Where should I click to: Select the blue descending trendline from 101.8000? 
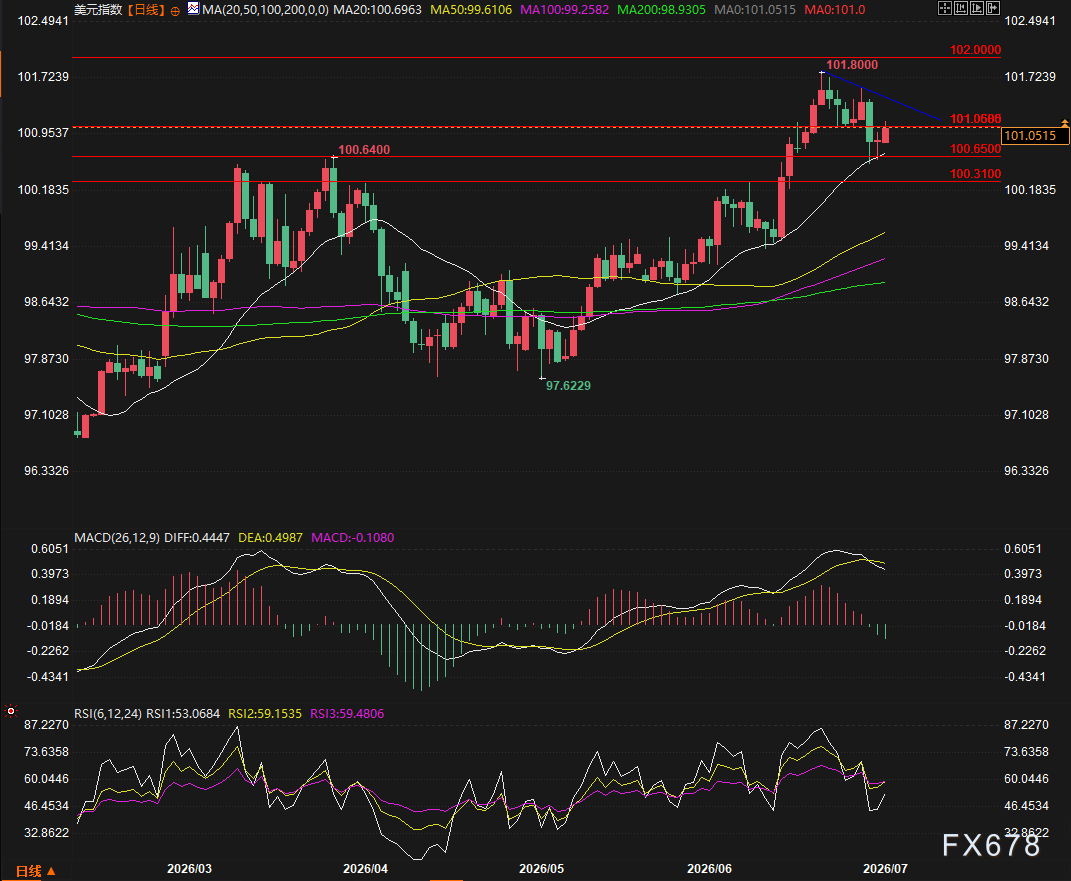pyautogui.click(x=881, y=96)
